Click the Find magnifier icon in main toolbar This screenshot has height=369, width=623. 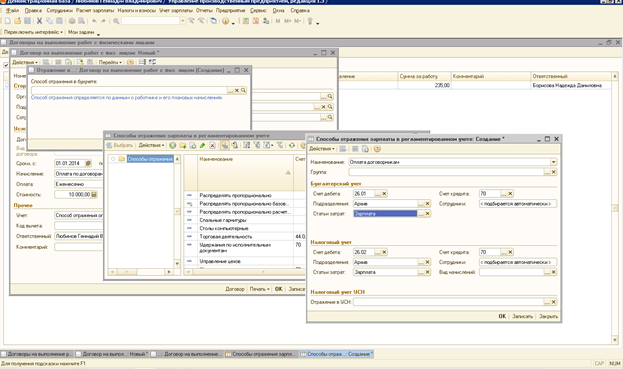click(x=116, y=21)
